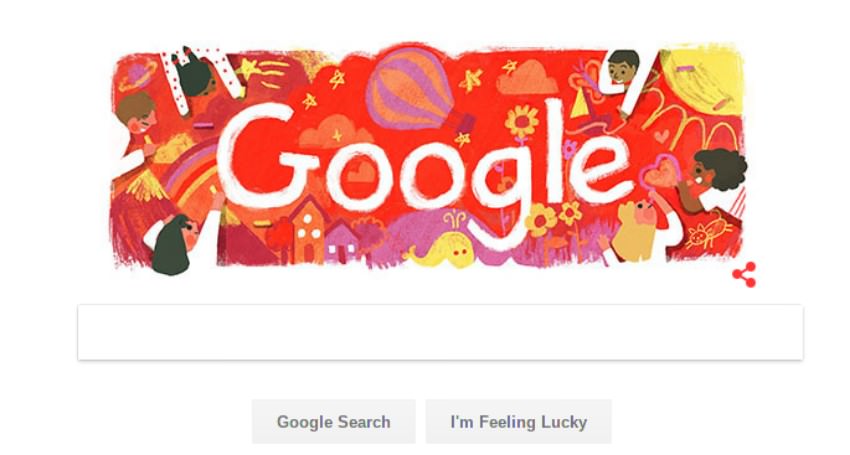Click the ringed planet drawing in the doodle

click(x=137, y=75)
